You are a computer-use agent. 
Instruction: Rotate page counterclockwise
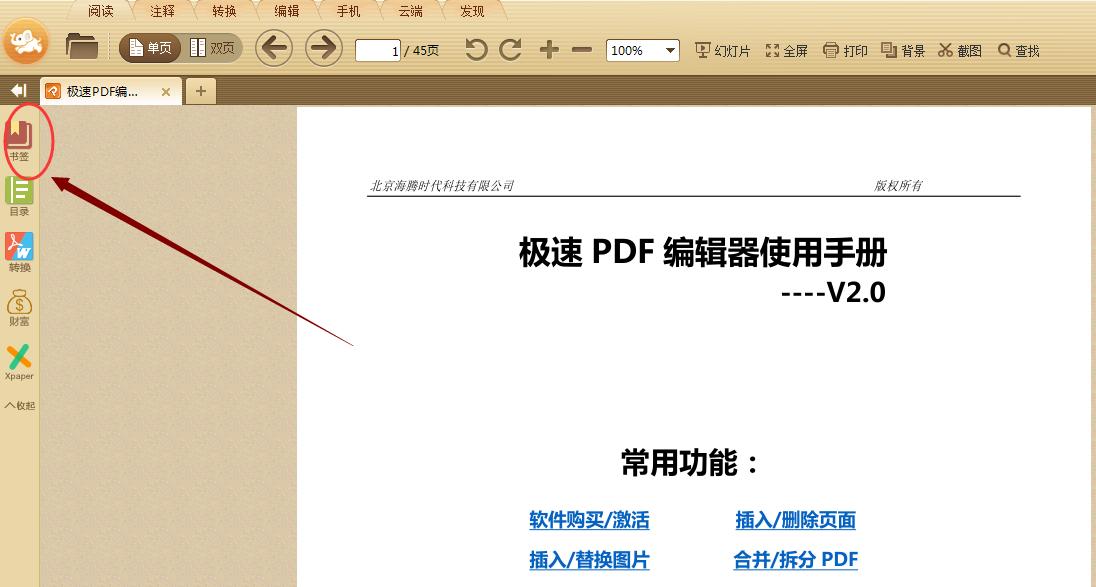pos(476,50)
